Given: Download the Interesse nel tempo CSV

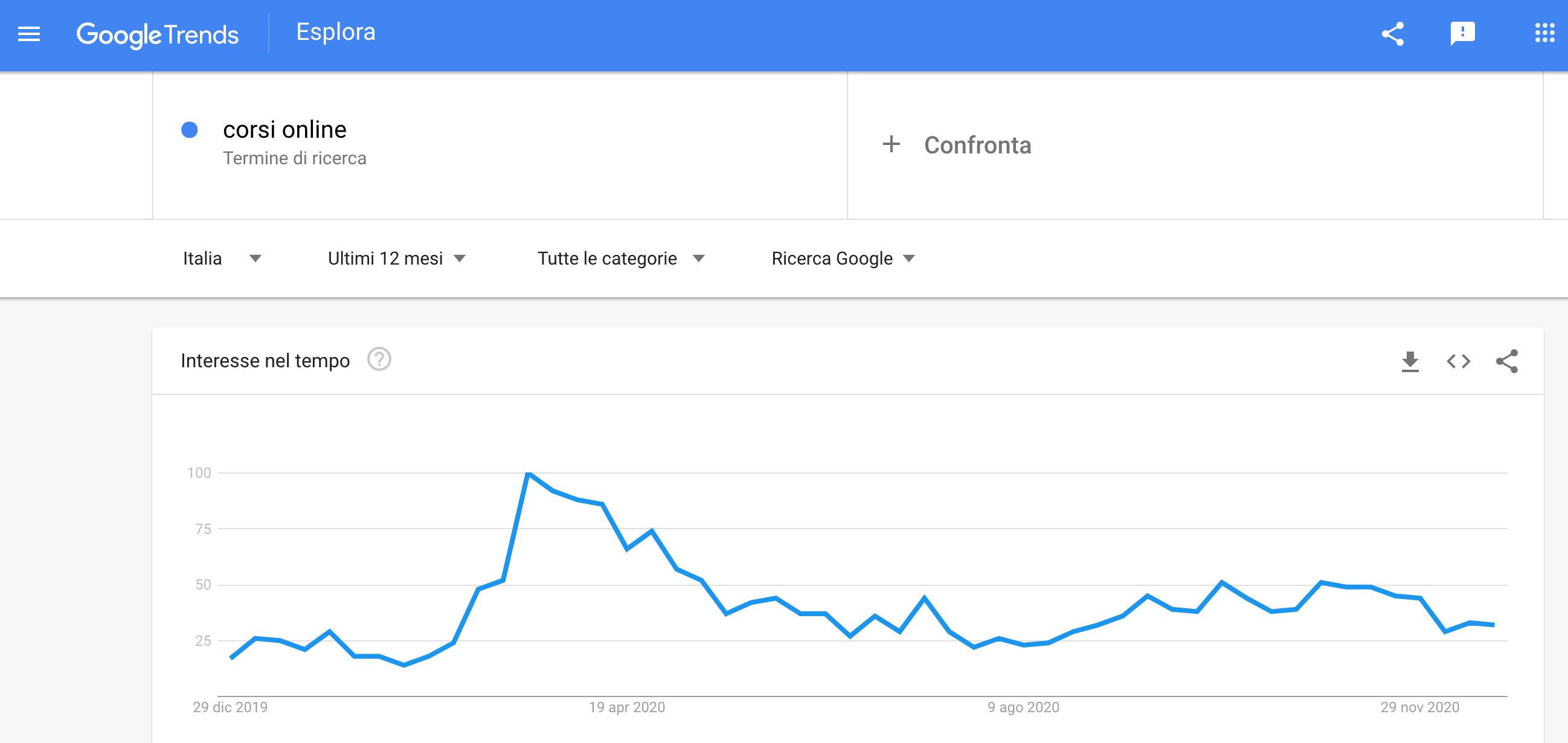Looking at the screenshot, I should point(1410,361).
